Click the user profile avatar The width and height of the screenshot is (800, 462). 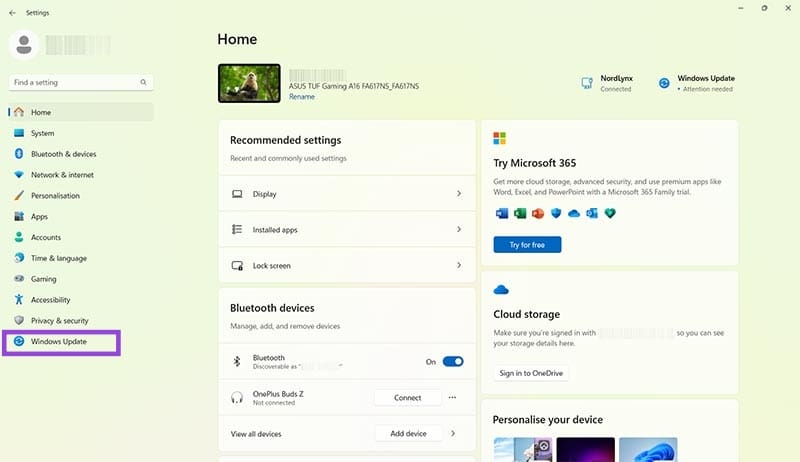coord(24,44)
